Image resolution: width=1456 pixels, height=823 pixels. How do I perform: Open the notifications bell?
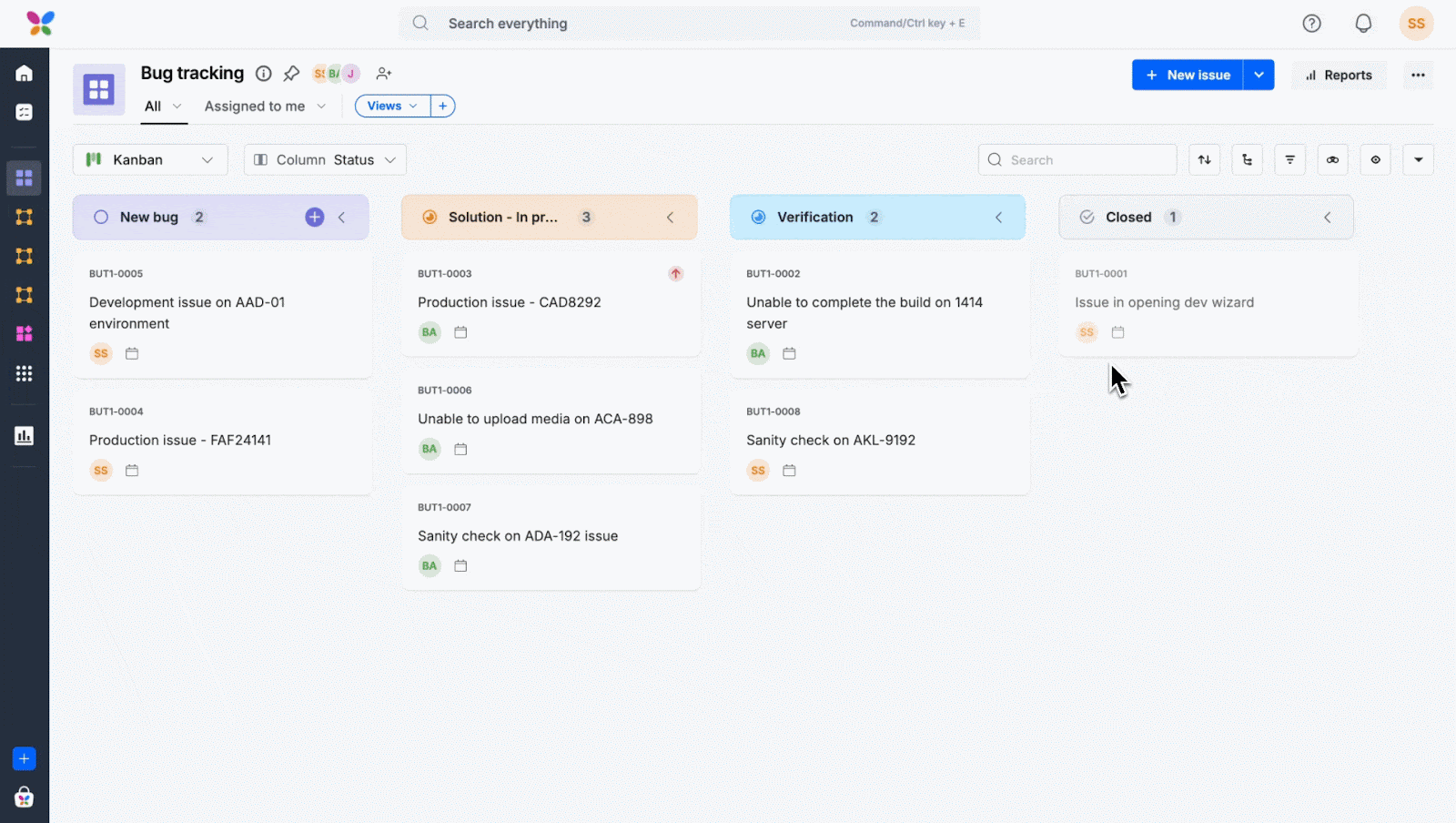click(x=1363, y=24)
